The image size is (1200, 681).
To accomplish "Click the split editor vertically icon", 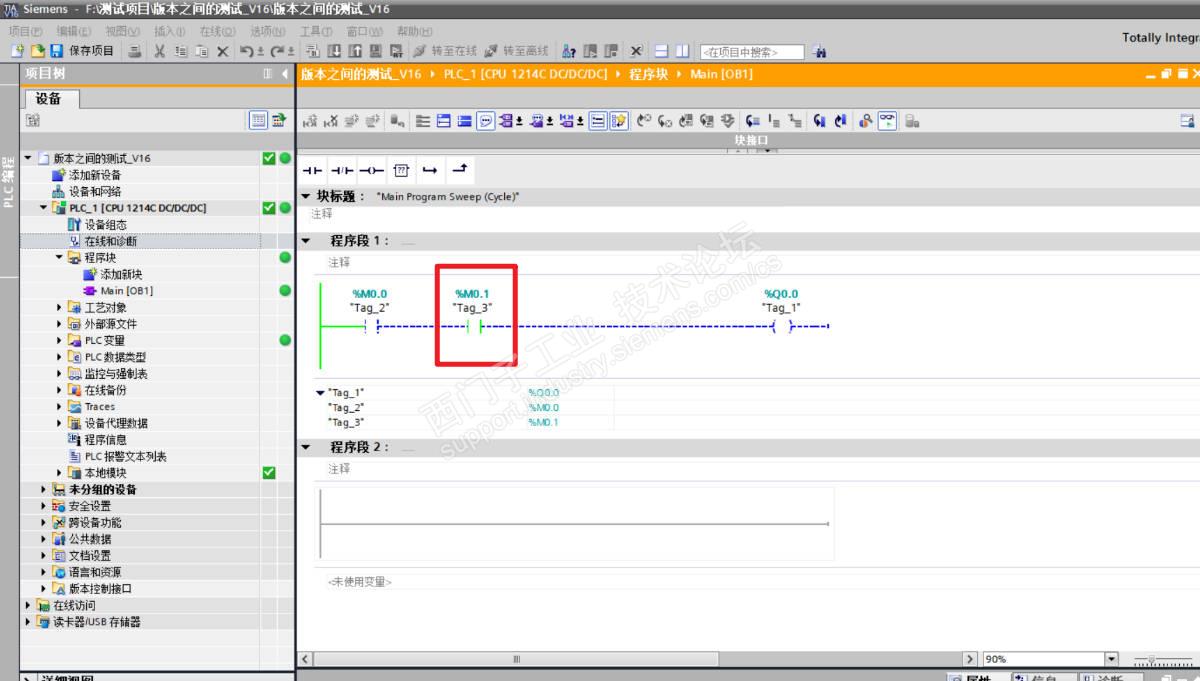I will pyautogui.click(x=682, y=51).
